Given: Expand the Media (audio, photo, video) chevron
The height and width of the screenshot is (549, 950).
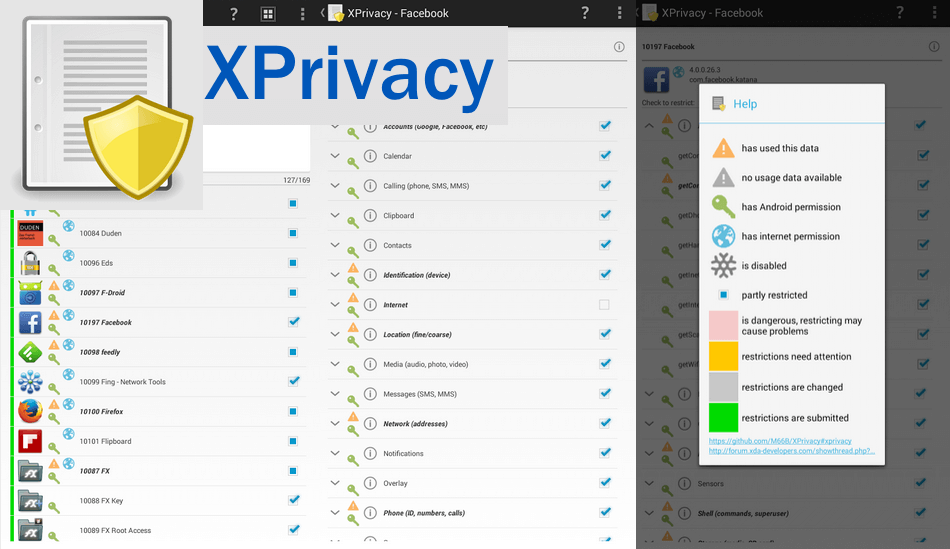Looking at the screenshot, I should click(x=335, y=364).
